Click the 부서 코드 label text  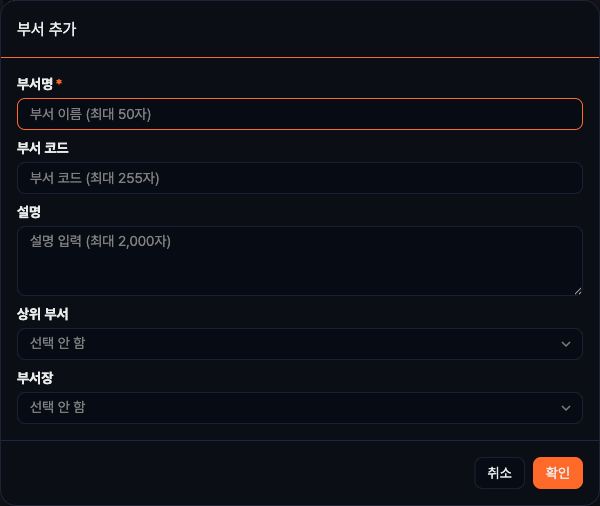pyautogui.click(x=42, y=147)
